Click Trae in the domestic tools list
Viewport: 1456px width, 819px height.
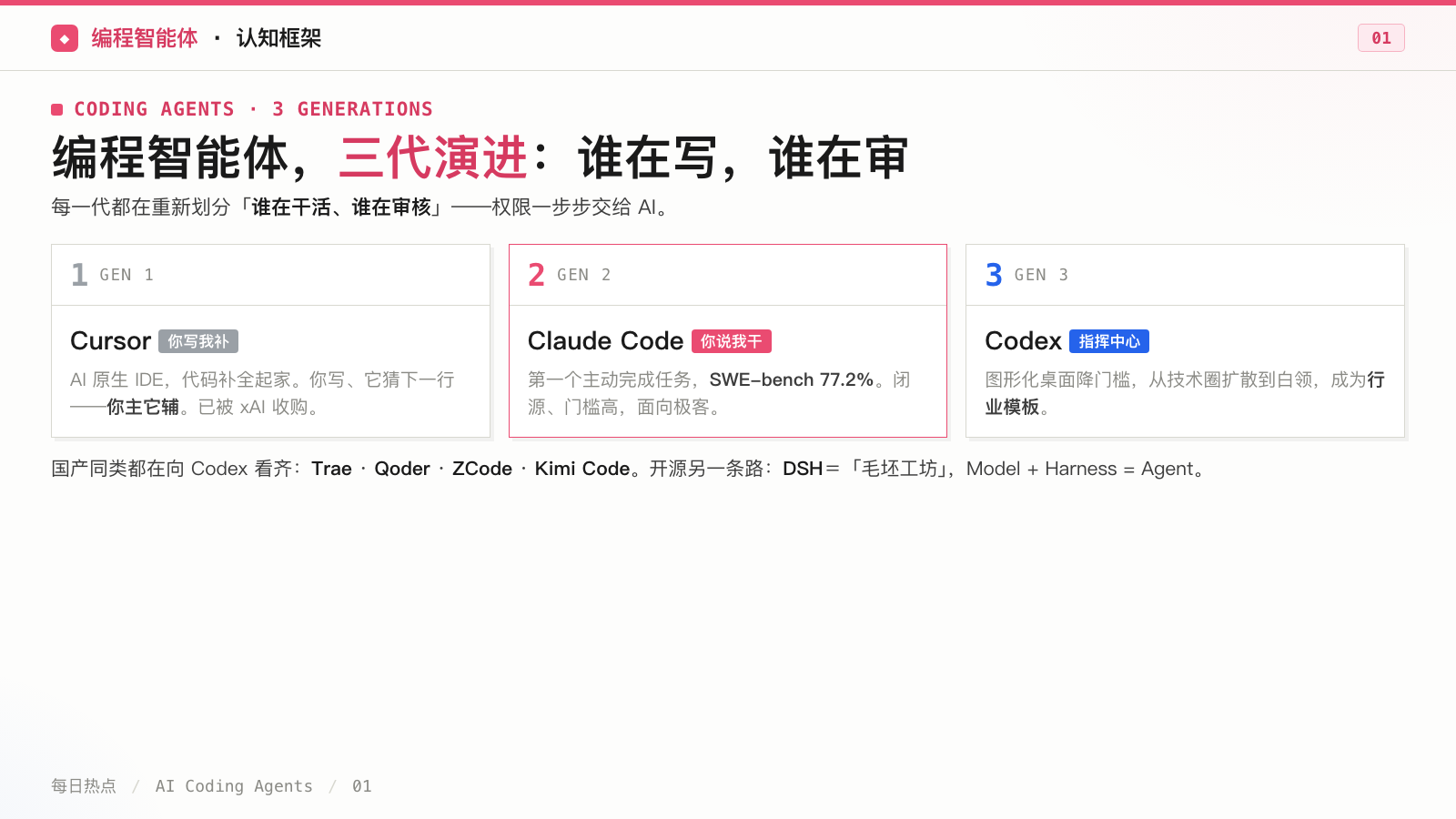point(331,469)
